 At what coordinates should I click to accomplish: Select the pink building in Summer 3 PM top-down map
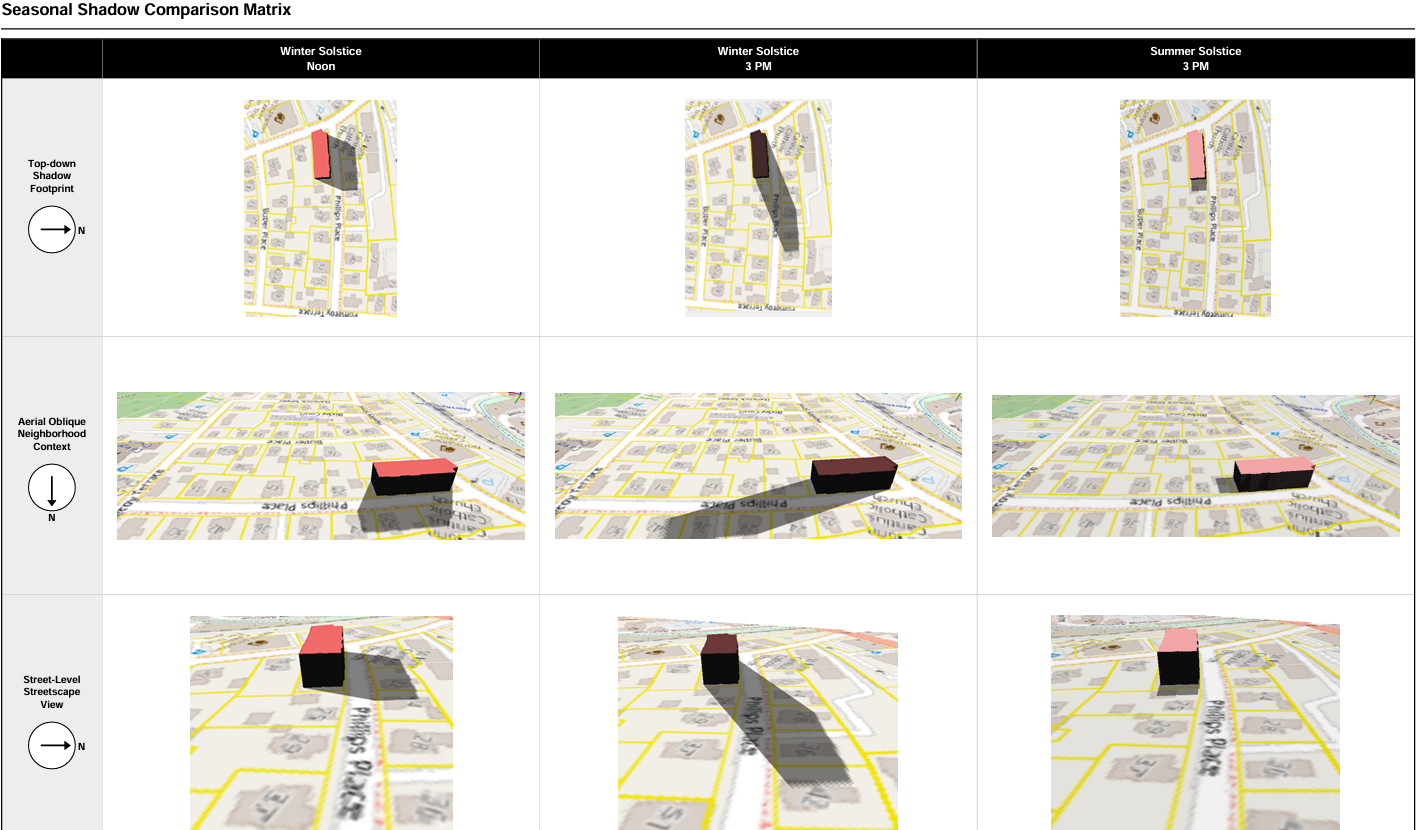point(1195,155)
